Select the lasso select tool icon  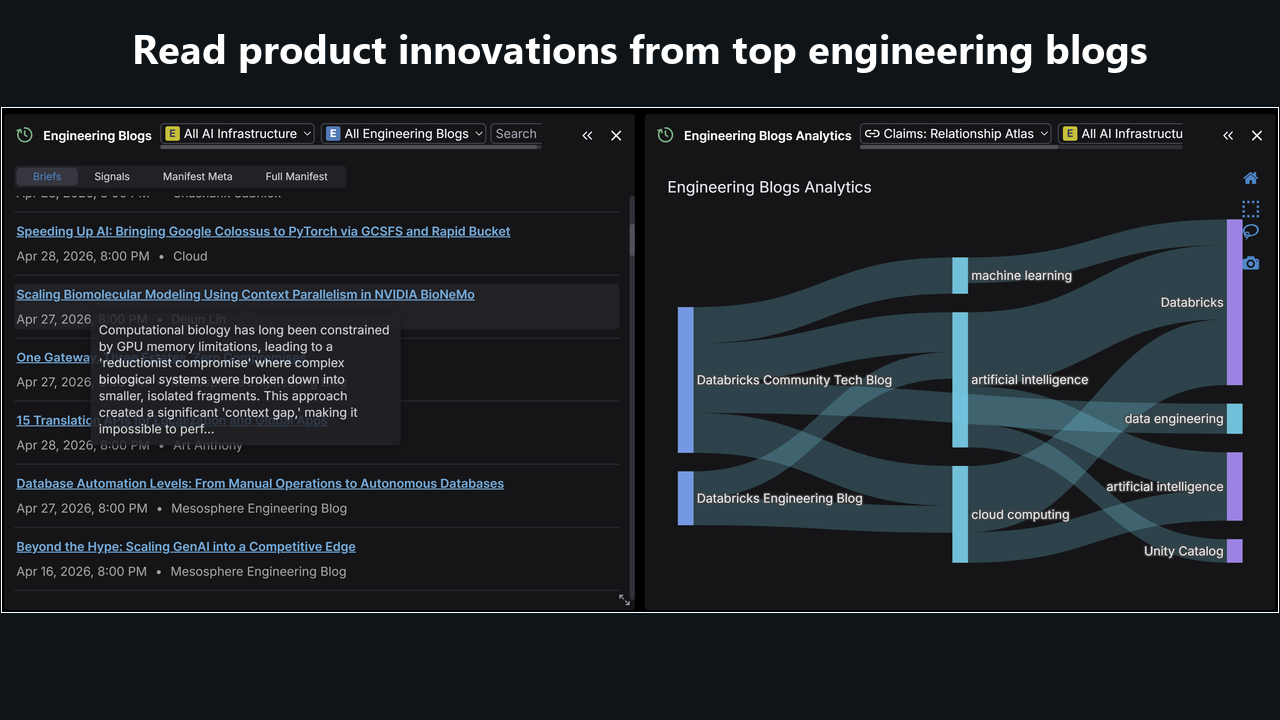[1250, 232]
